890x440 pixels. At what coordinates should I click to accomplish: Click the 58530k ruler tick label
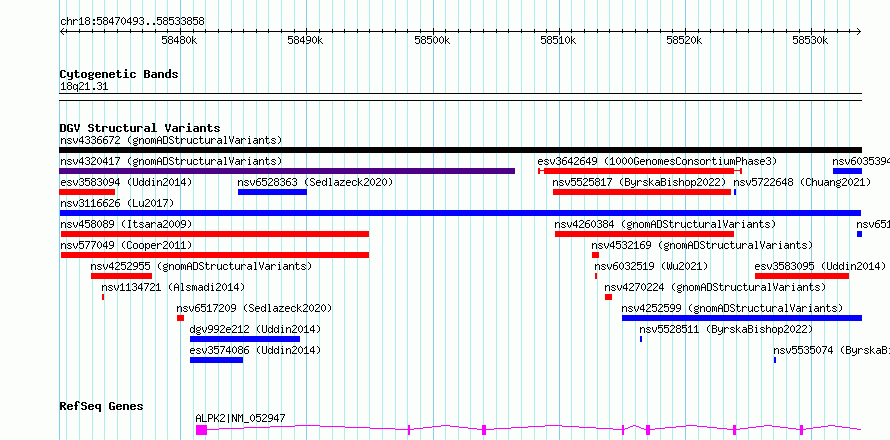pos(811,41)
